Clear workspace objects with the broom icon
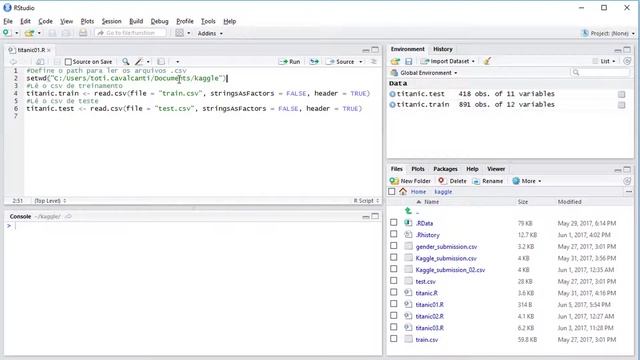 point(487,61)
